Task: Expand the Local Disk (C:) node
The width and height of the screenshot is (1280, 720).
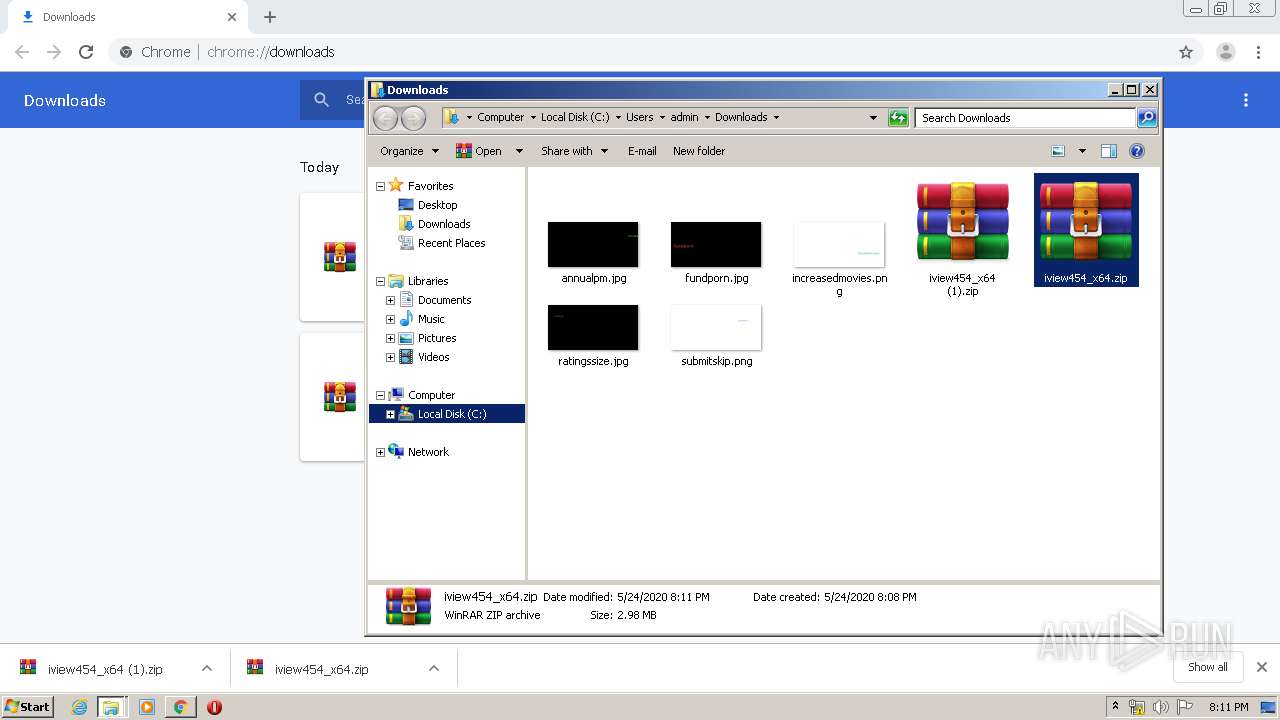Action: (x=390, y=414)
